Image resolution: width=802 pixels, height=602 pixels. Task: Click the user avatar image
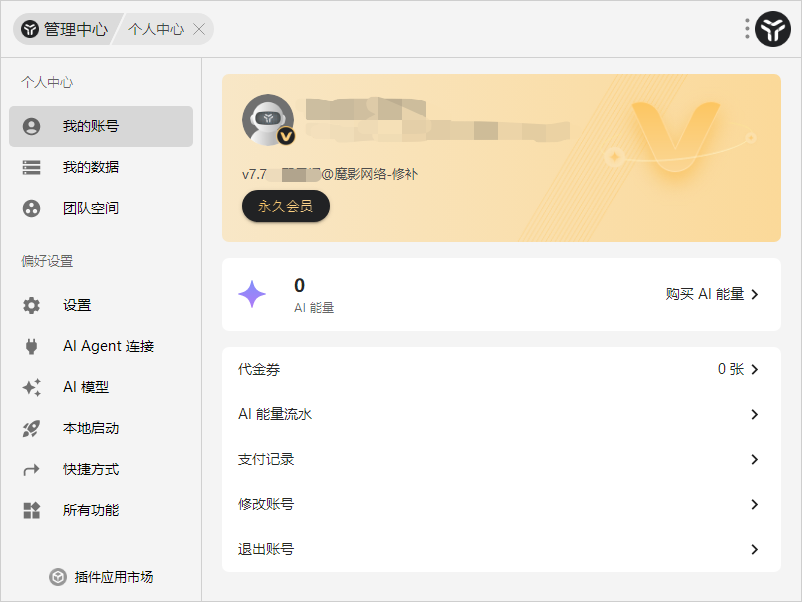[x=267, y=119]
